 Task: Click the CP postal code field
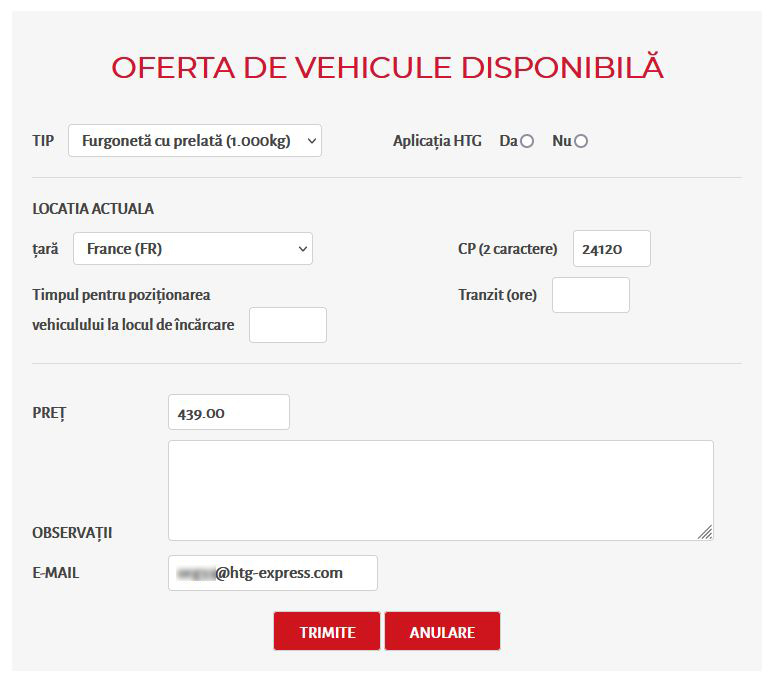611,249
